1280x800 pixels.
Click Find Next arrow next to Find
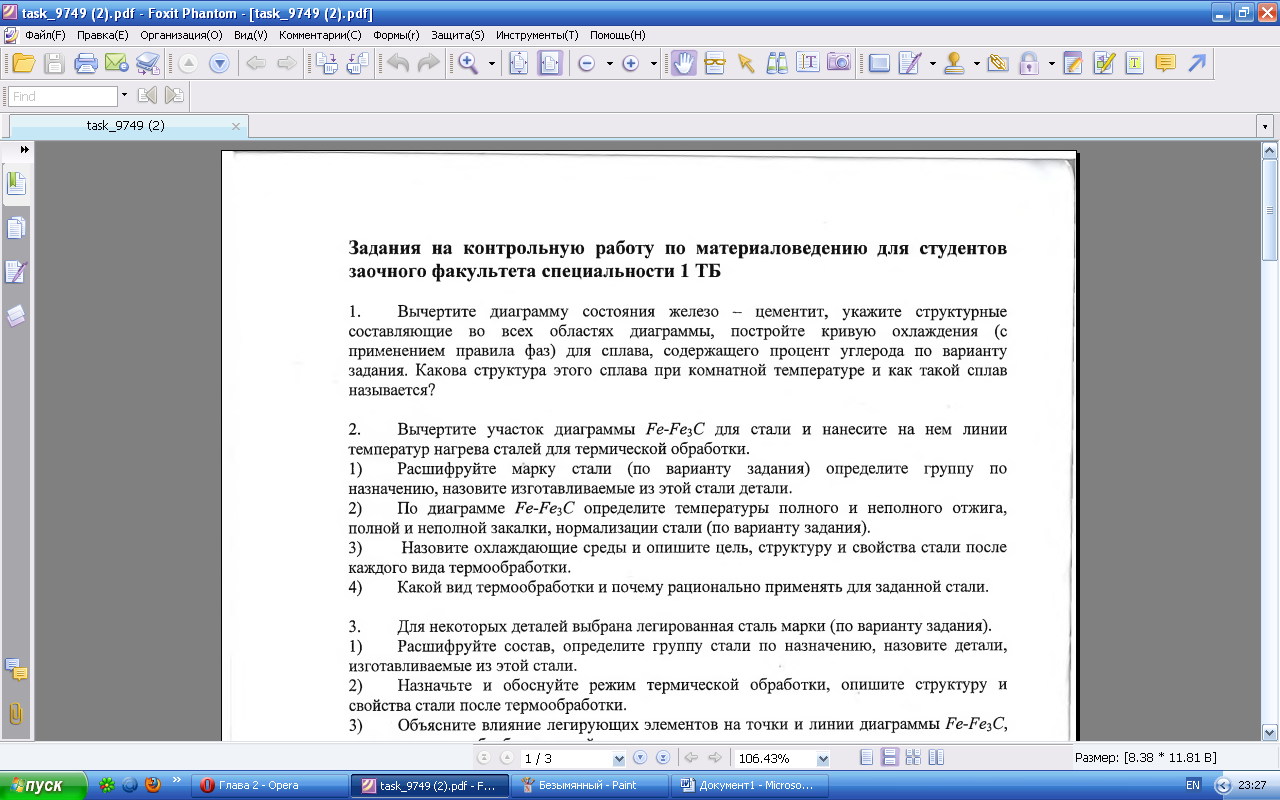point(174,96)
